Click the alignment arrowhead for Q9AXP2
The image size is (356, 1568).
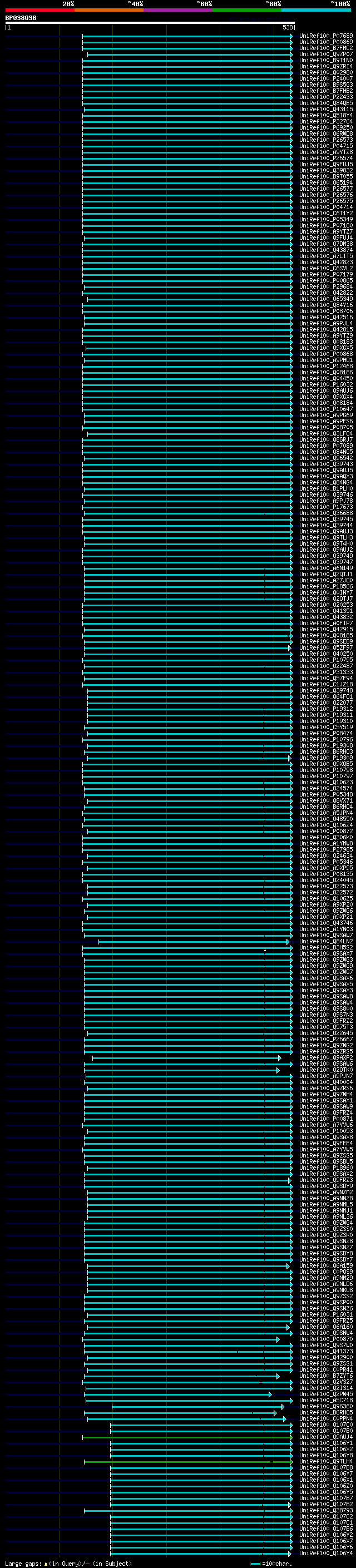coord(279,1058)
